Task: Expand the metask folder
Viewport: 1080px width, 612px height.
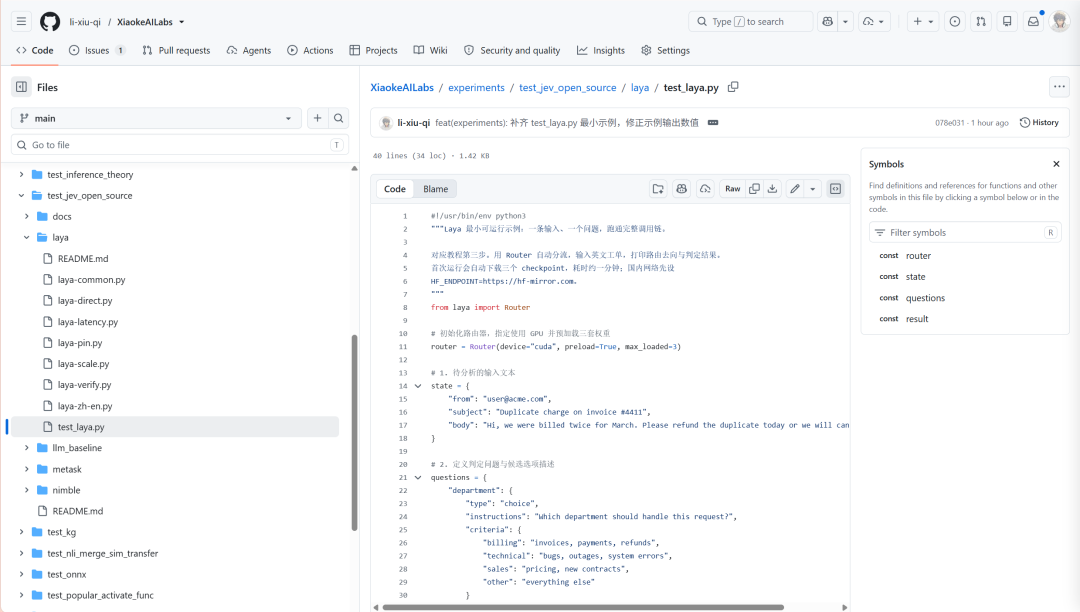Action: coord(27,469)
